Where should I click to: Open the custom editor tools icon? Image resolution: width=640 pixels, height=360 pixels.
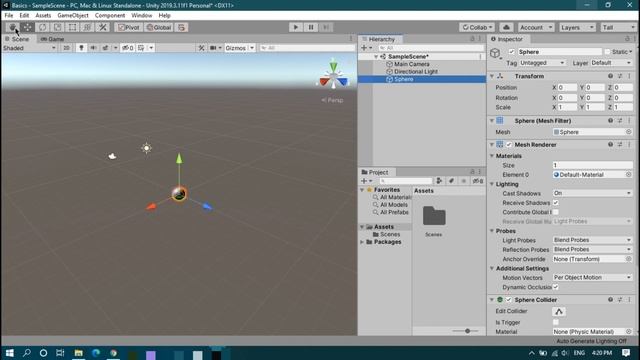[x=102, y=27]
